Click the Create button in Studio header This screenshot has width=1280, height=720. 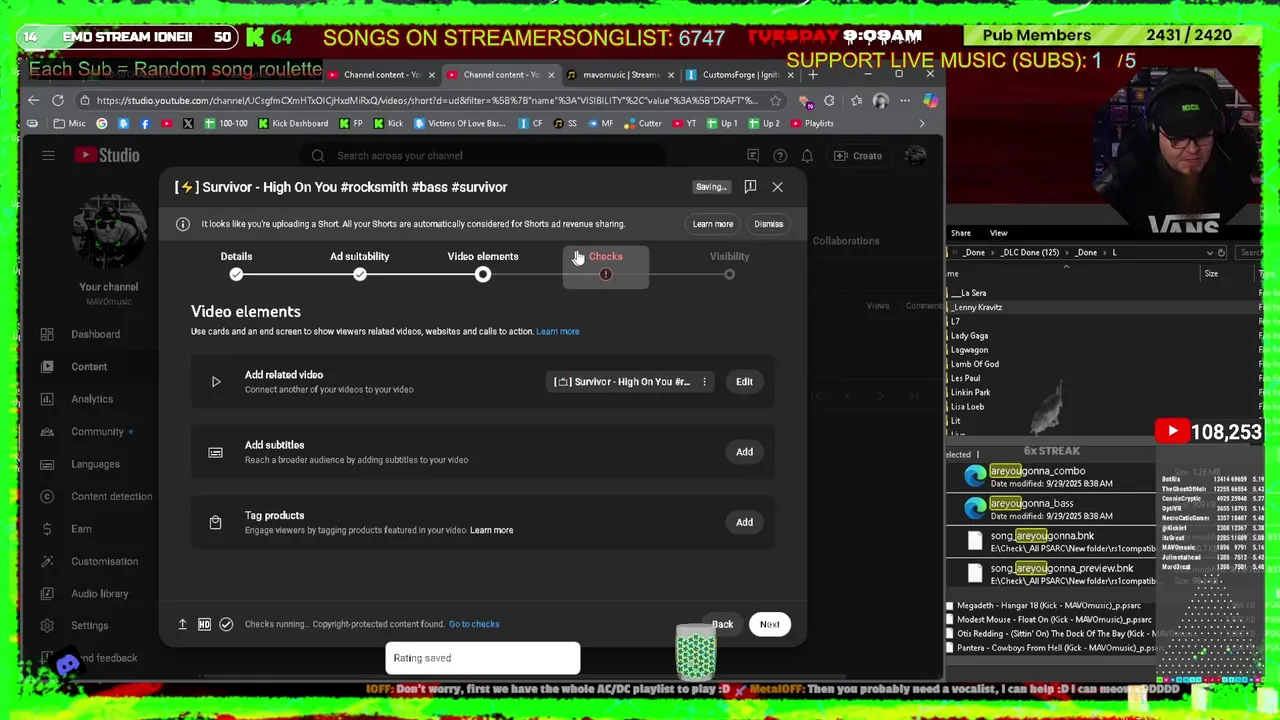pos(858,156)
